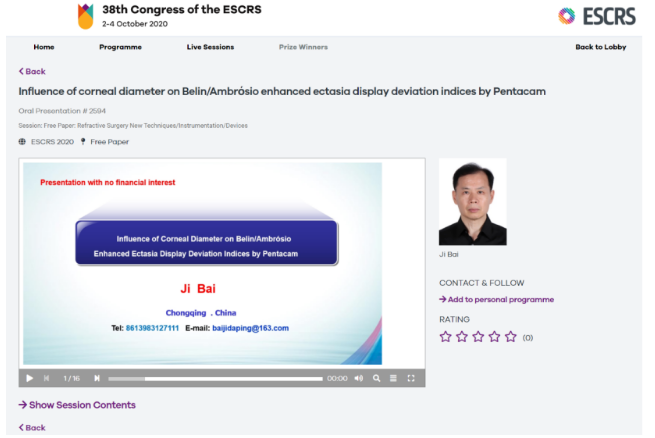Seek along the video progress bar
The height and width of the screenshot is (438, 655).
click(x=216, y=379)
